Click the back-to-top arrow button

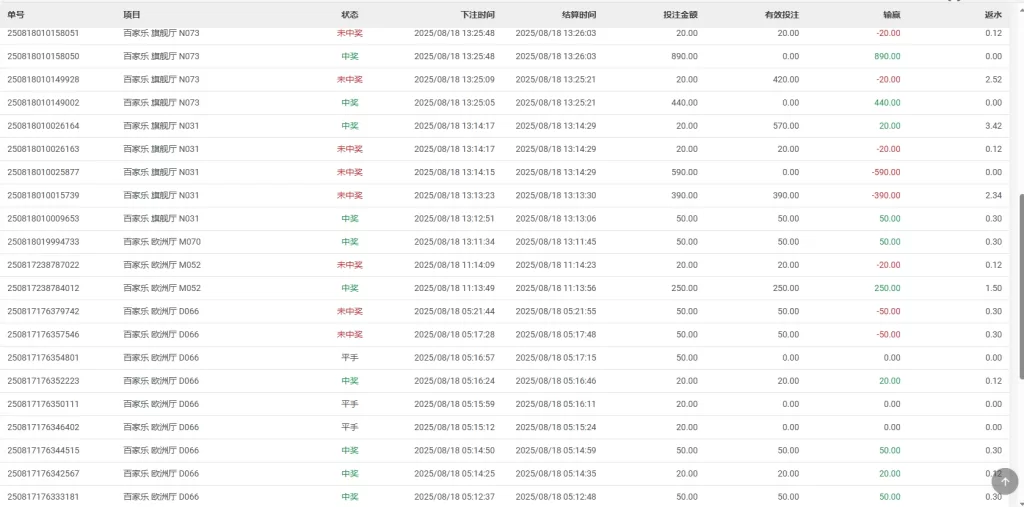click(x=1005, y=482)
